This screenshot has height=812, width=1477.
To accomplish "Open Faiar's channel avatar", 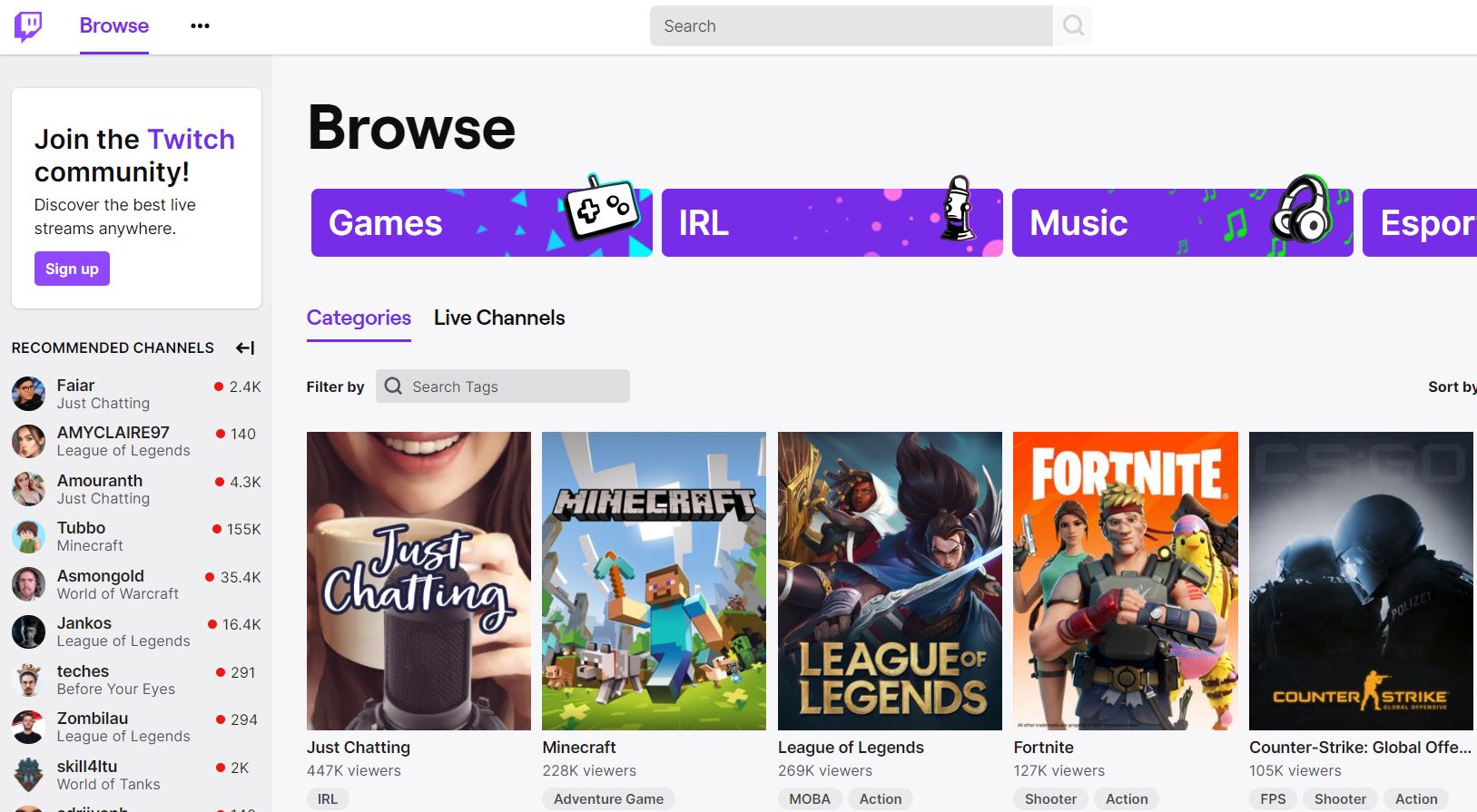I will (x=29, y=395).
